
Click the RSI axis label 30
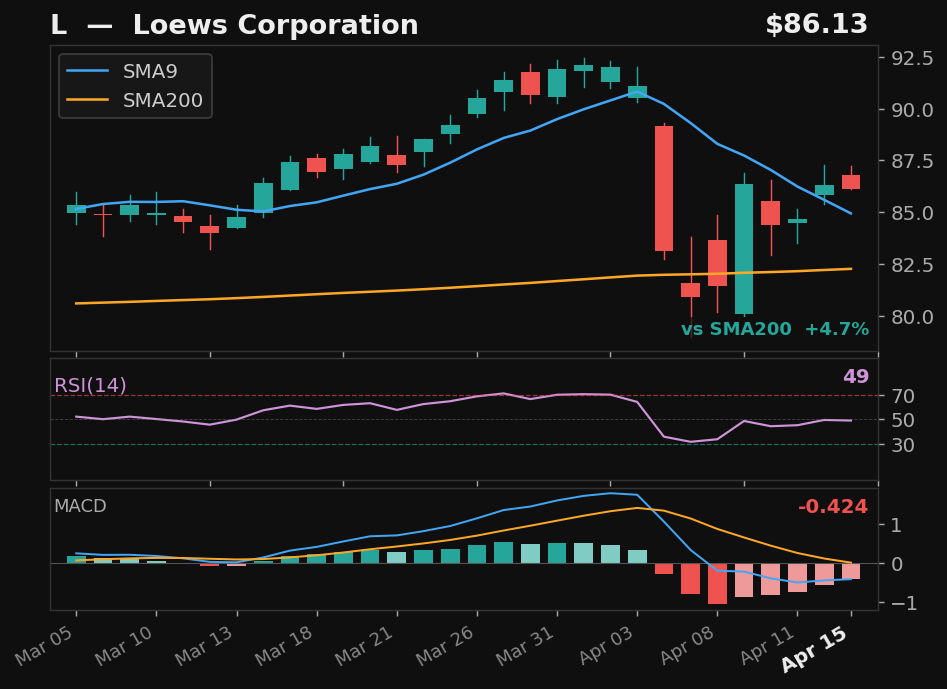(x=903, y=445)
